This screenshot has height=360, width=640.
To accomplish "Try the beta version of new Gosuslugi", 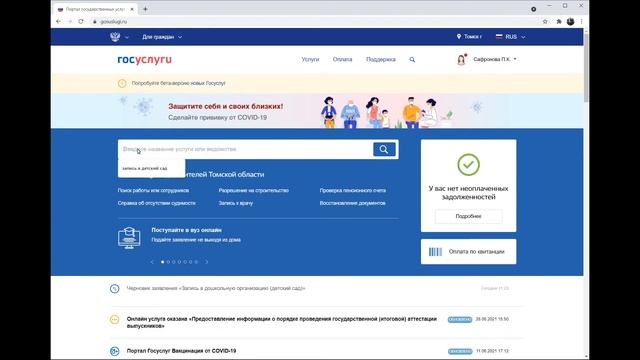I will pyautogui.click(x=178, y=83).
